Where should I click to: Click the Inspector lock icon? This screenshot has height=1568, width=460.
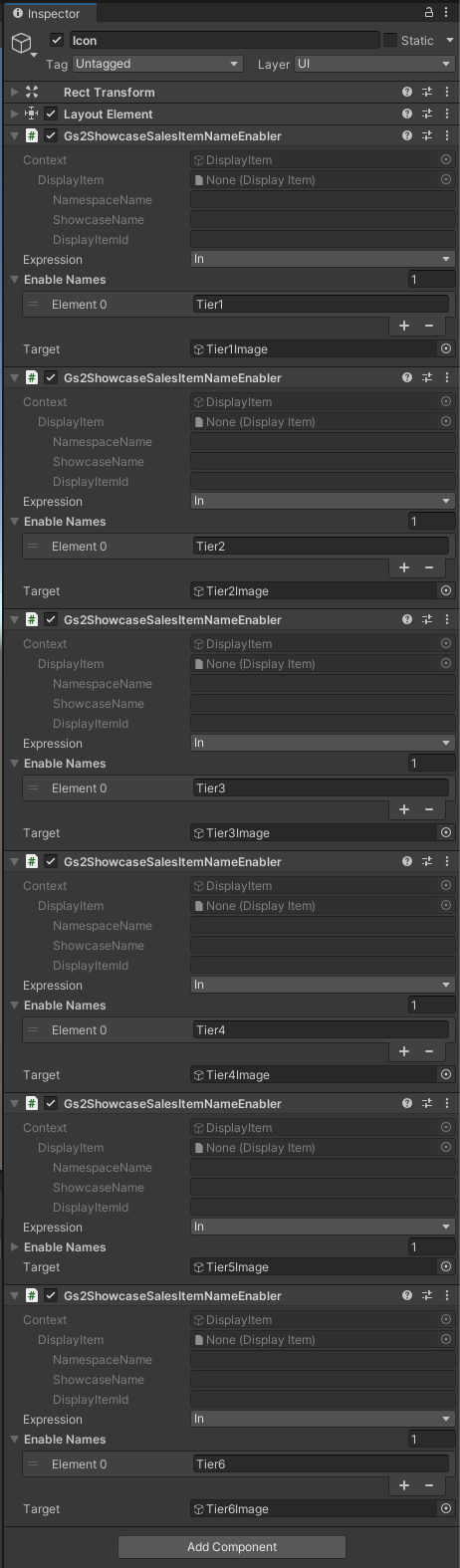(x=429, y=13)
